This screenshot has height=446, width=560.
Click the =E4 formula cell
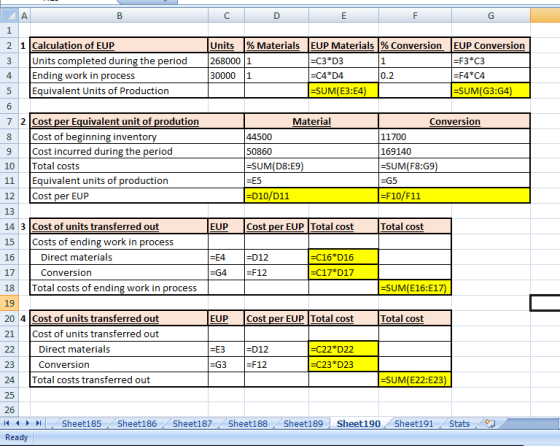pos(226,257)
